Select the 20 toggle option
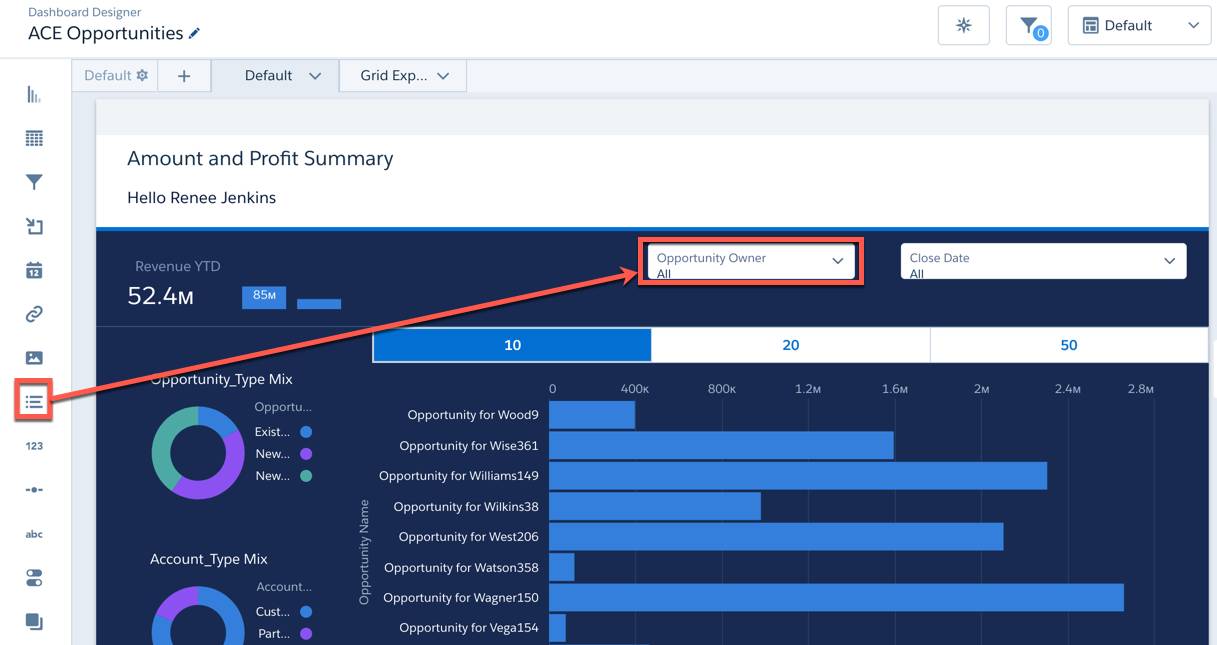Image resolution: width=1217 pixels, height=645 pixels. 790,345
